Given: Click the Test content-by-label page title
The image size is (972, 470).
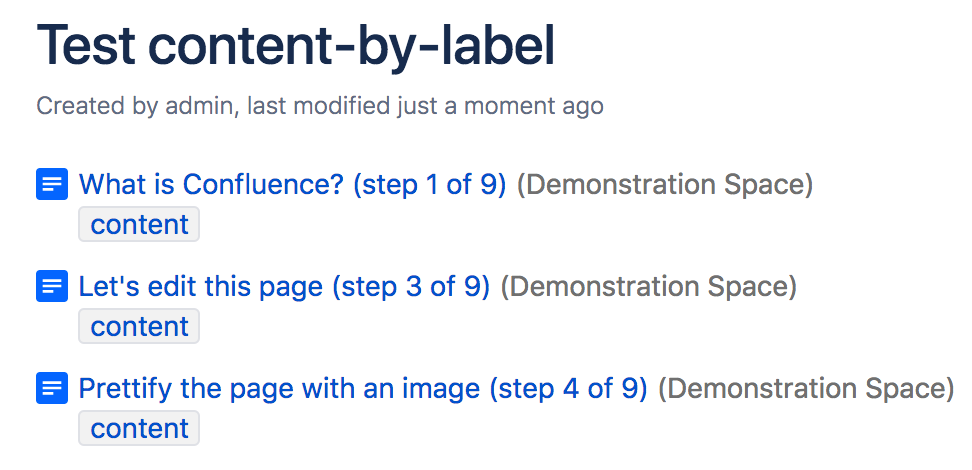Looking at the screenshot, I should pyautogui.click(x=296, y=45).
